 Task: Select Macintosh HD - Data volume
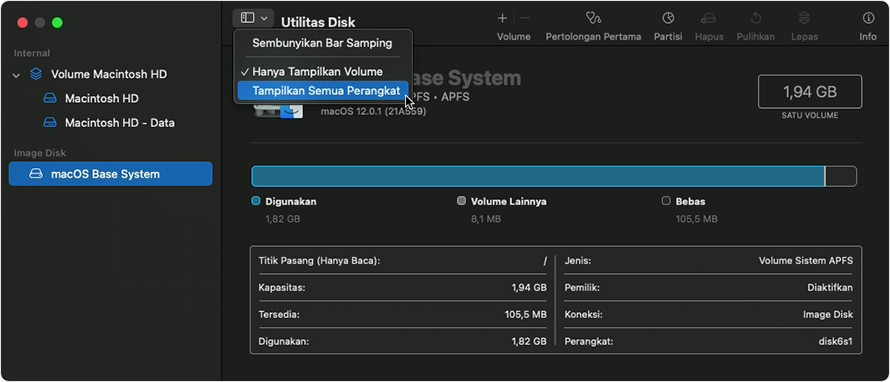coord(120,123)
